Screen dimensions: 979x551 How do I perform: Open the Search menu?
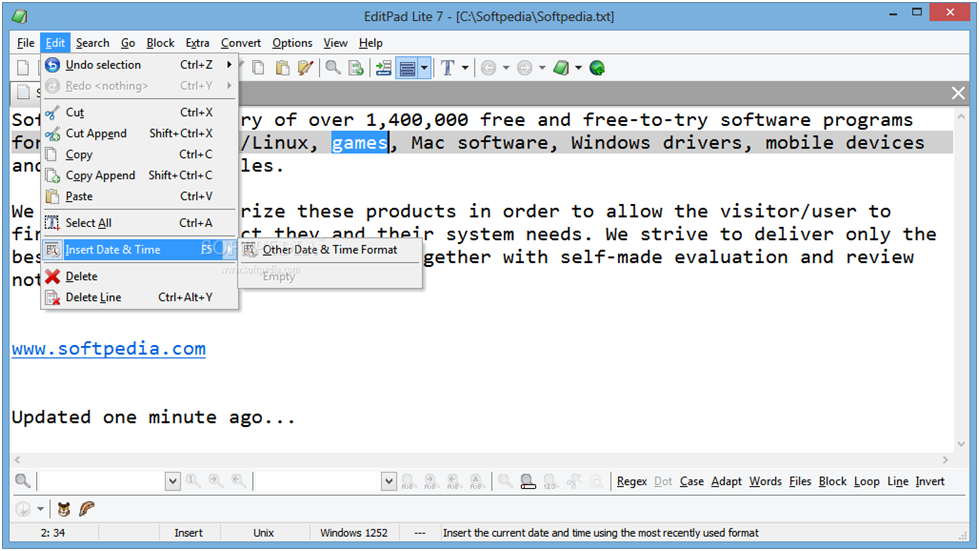[x=92, y=43]
